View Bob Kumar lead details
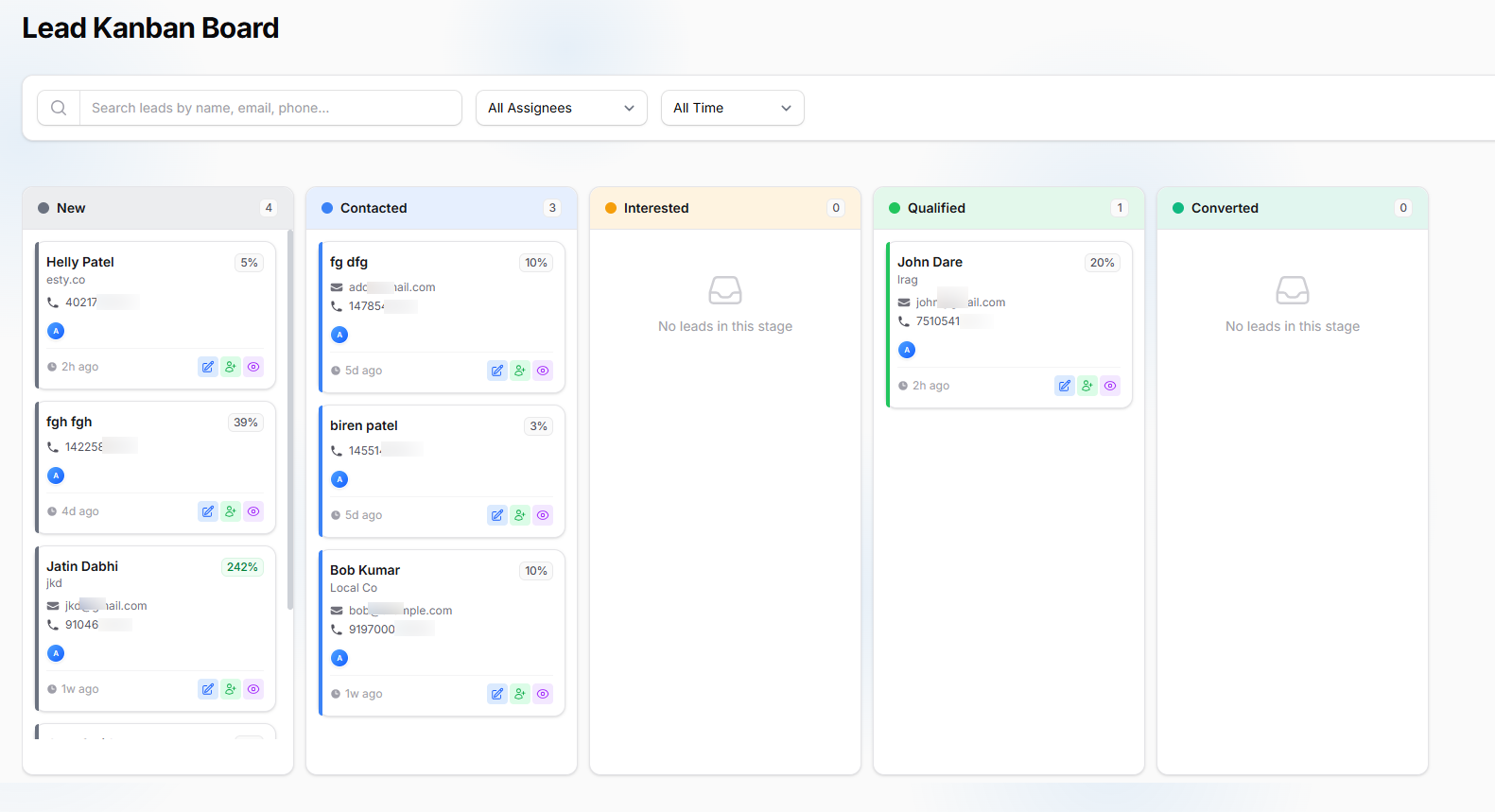 [x=543, y=694]
